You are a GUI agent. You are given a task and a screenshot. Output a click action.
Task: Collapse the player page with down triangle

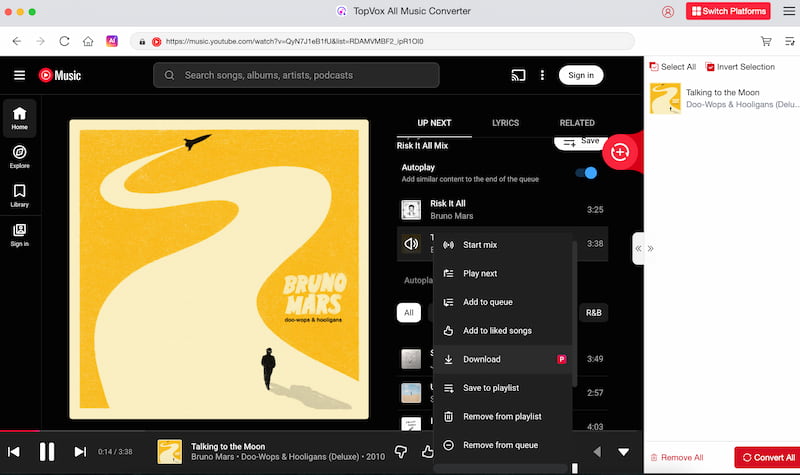pyautogui.click(x=623, y=452)
